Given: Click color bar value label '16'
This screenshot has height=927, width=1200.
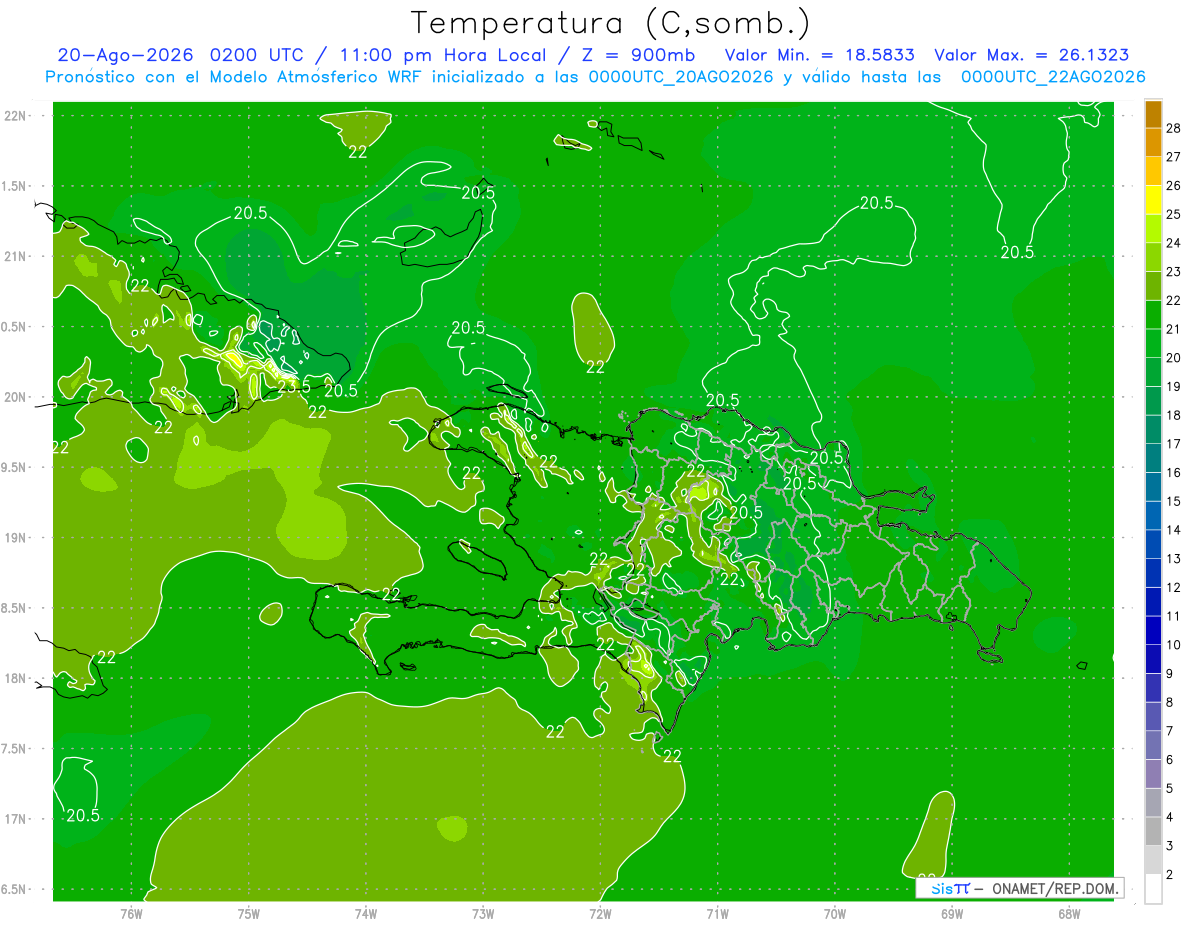Looking at the screenshot, I should click(1175, 473).
